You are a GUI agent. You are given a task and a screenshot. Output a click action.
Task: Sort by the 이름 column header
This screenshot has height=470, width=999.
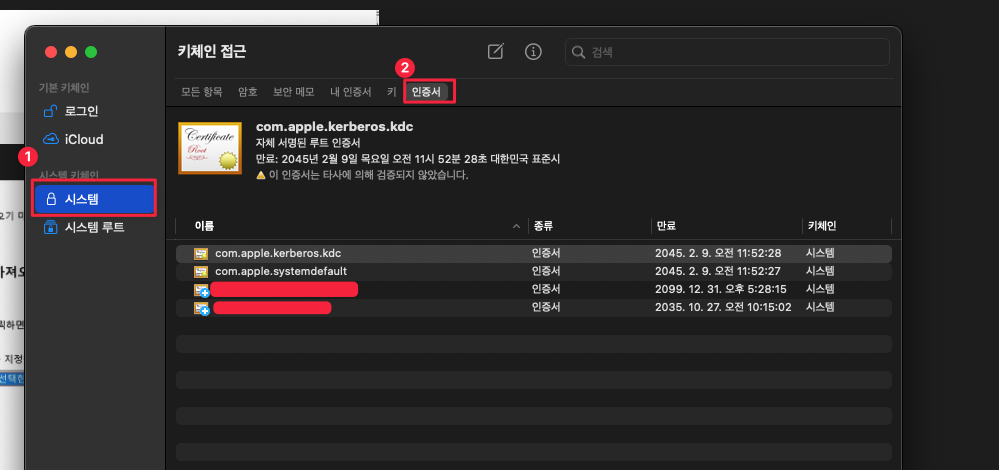tap(204, 226)
